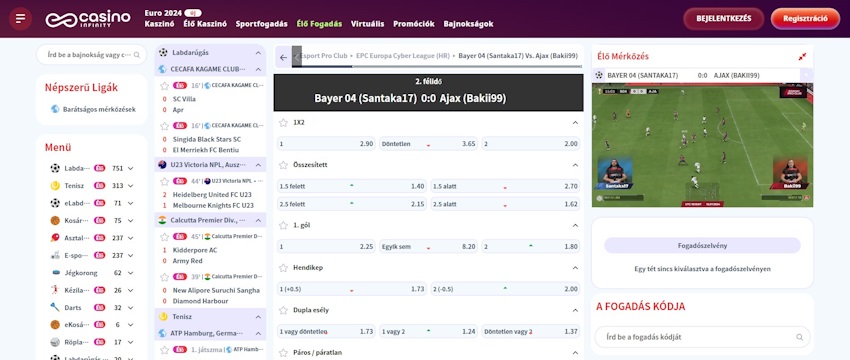Viewport: 850px width, 360px height.
Task: Open the Virtuális nav item
Action: pos(368,24)
